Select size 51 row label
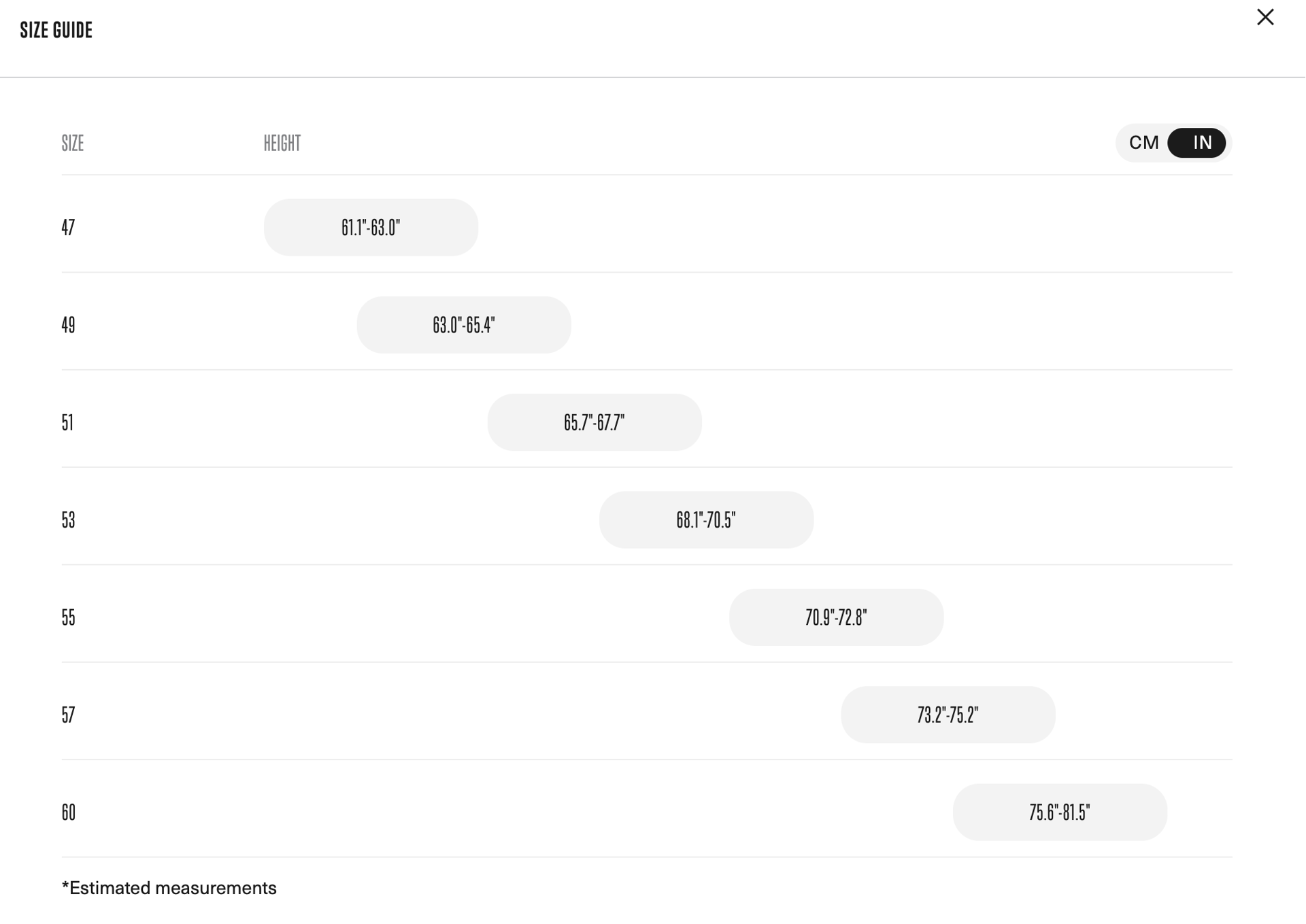 pyautogui.click(x=67, y=422)
